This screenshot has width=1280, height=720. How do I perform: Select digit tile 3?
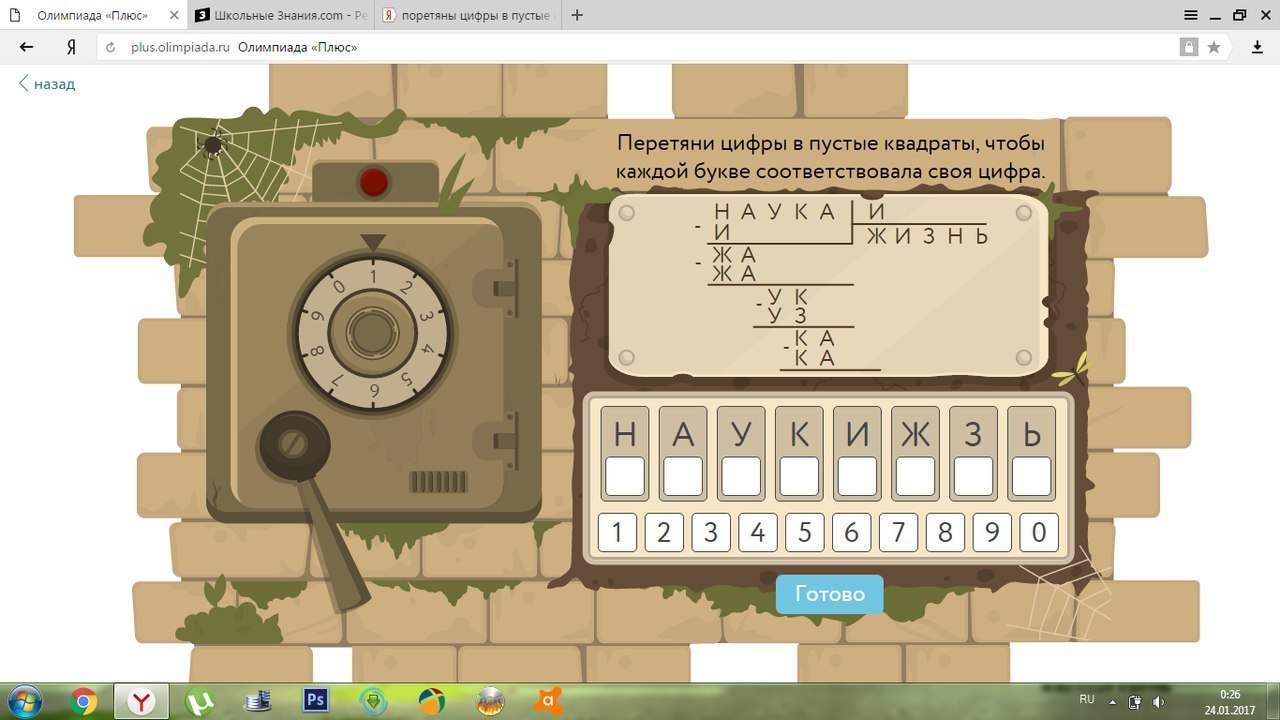711,533
